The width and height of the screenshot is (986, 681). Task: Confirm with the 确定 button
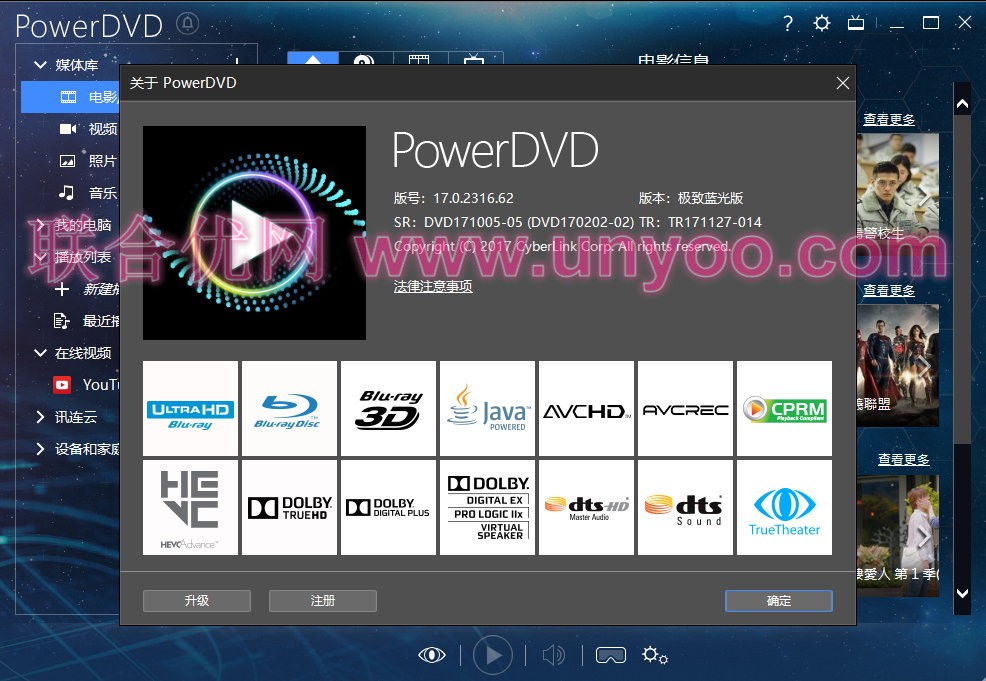click(x=778, y=601)
